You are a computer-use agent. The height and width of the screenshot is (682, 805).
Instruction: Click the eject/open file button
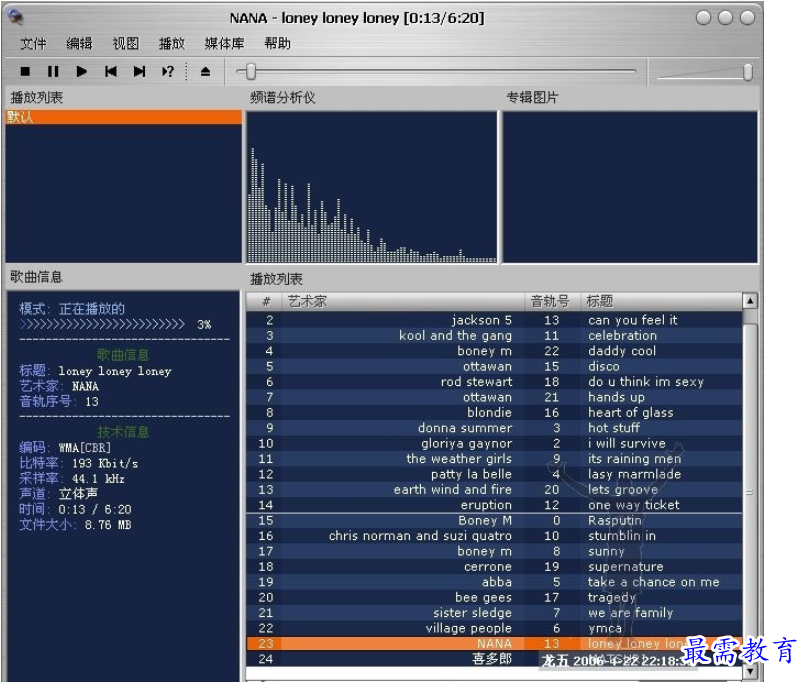tap(205, 71)
